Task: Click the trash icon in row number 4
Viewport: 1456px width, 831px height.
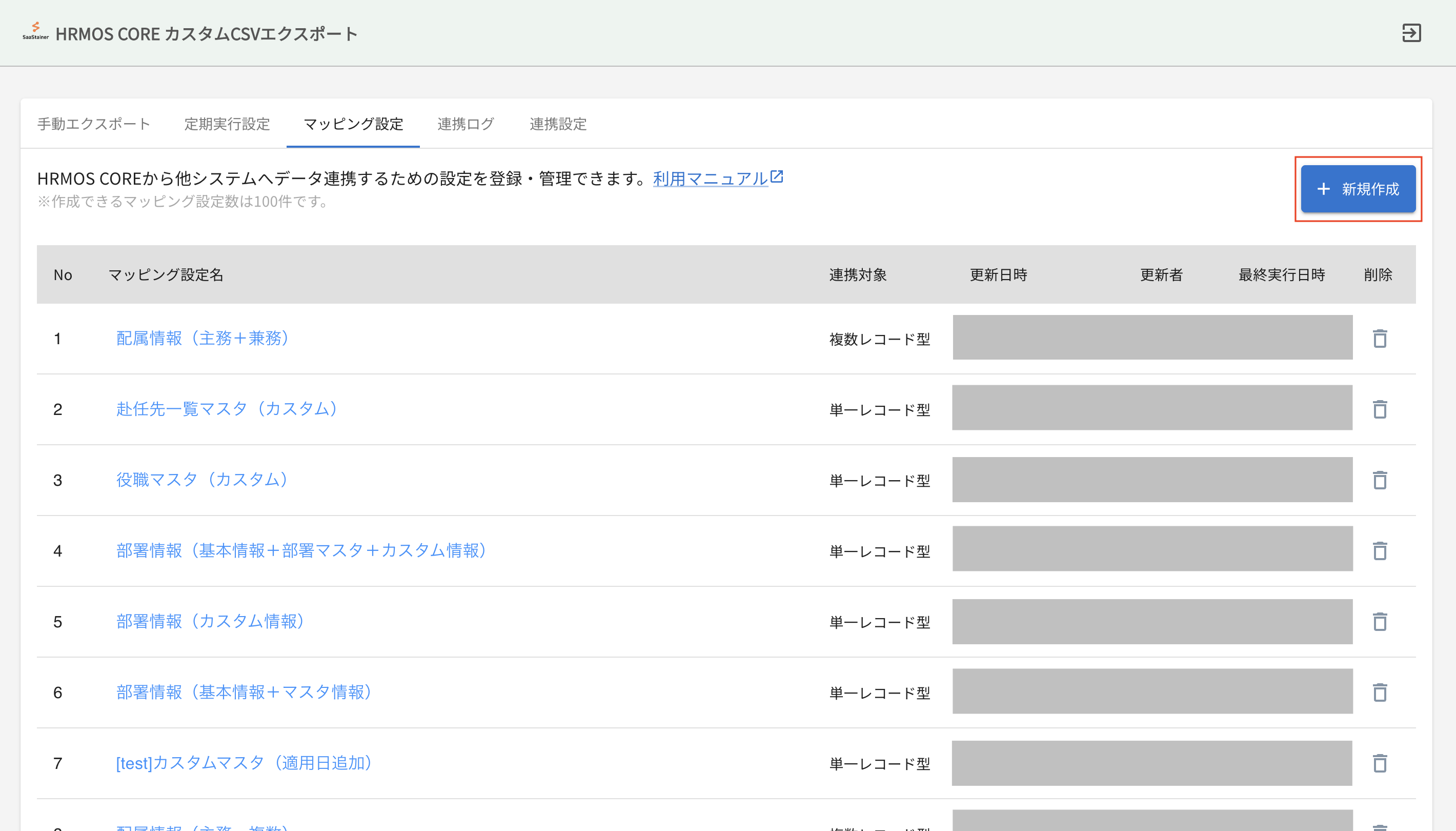Action: tap(1379, 551)
